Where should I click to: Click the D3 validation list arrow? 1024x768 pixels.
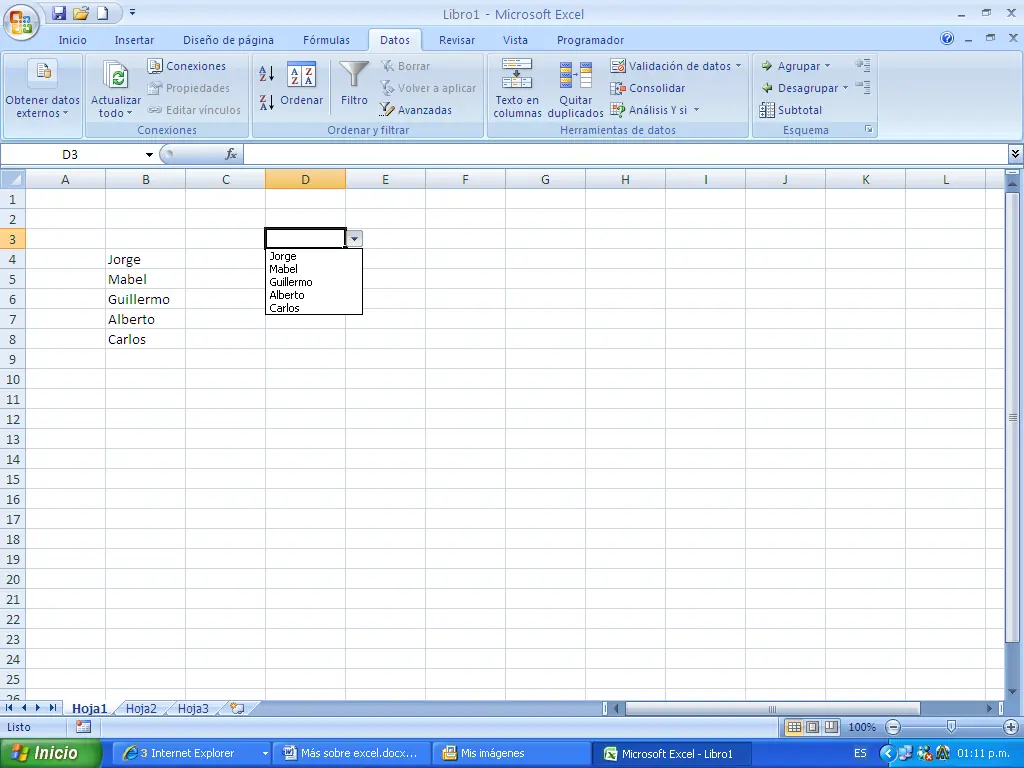(x=354, y=238)
